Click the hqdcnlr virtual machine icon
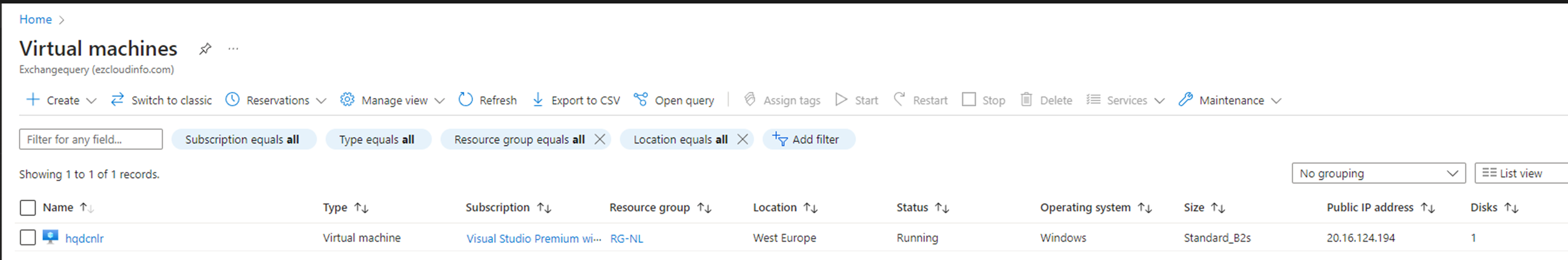This screenshot has width=1568, height=260. 51,237
